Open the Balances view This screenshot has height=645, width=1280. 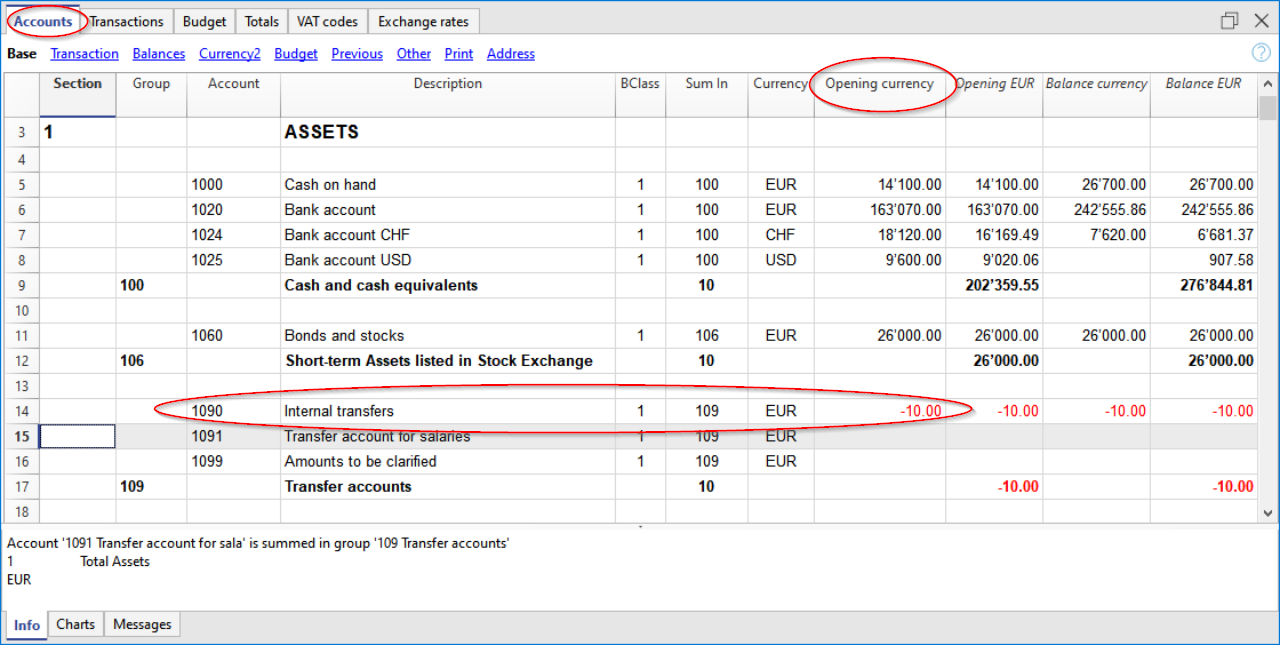(158, 54)
